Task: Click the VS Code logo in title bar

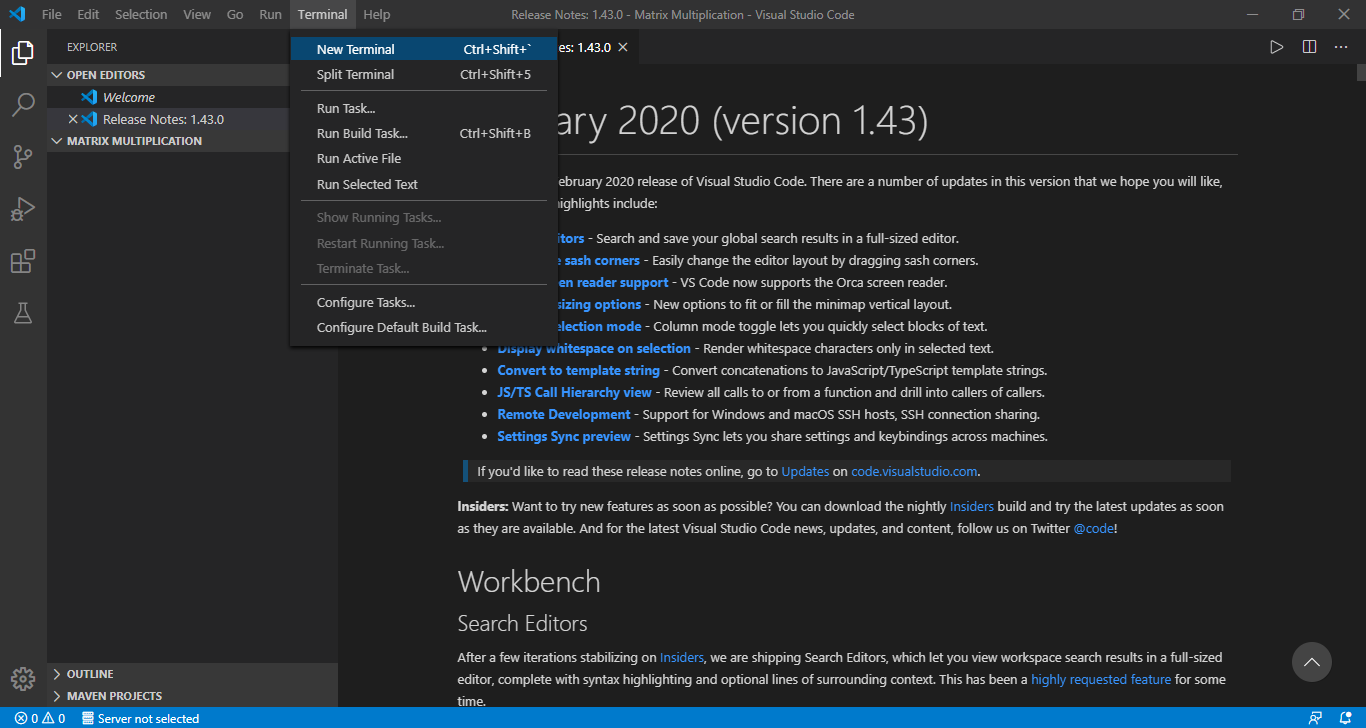Action: coord(16,14)
